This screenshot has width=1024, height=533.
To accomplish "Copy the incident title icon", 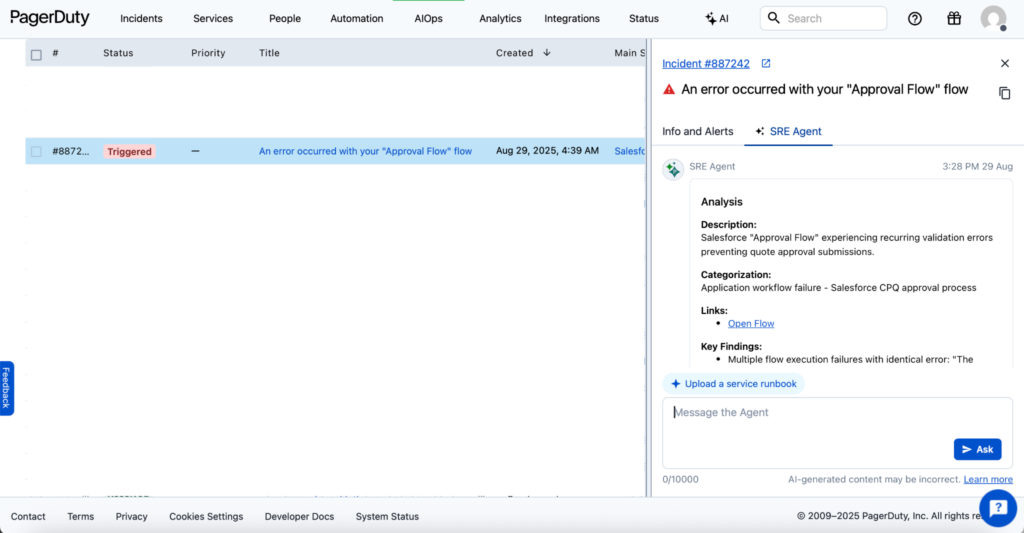I will pyautogui.click(x=1005, y=93).
